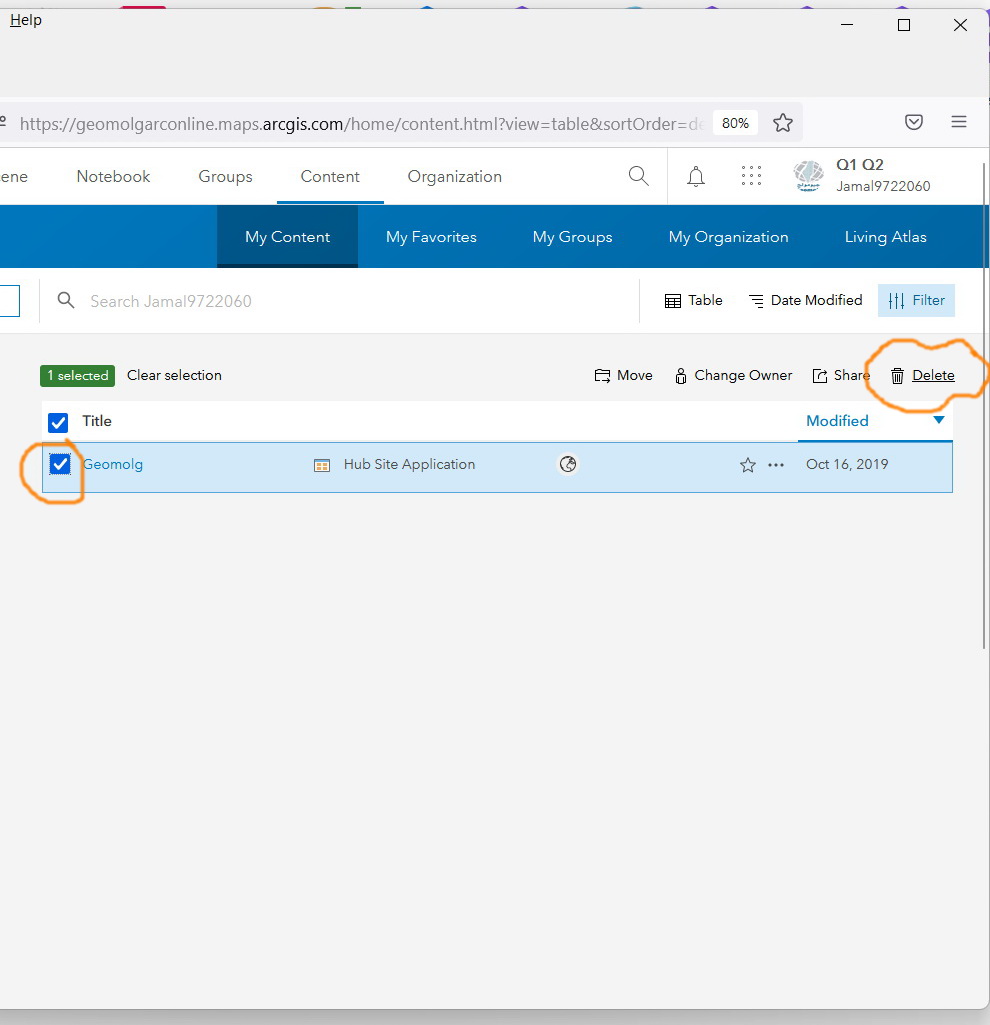The width and height of the screenshot is (990, 1025).
Task: Switch to the My Favorites tab
Action: pos(430,237)
